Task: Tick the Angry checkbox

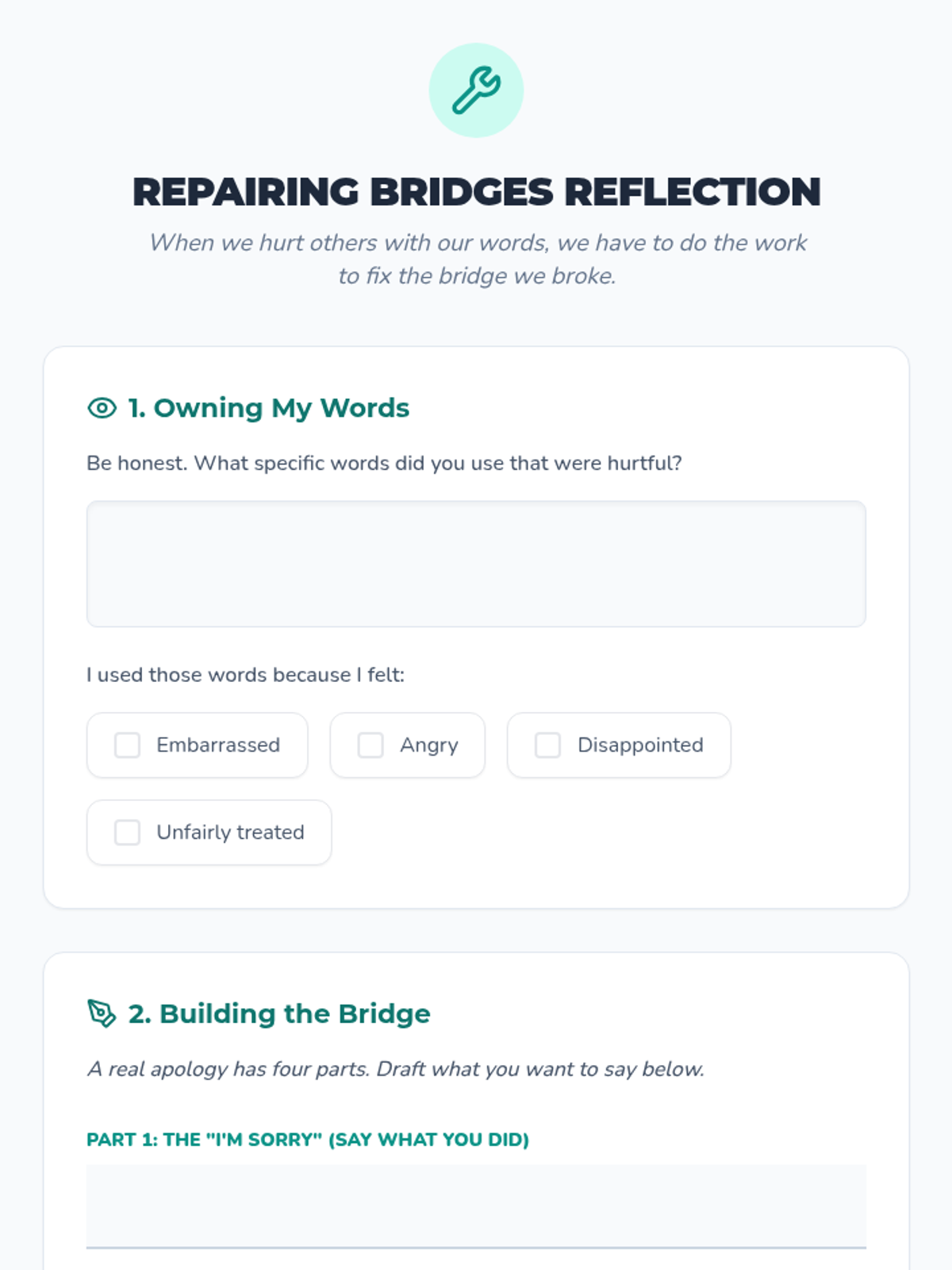Action: pyautogui.click(x=370, y=745)
